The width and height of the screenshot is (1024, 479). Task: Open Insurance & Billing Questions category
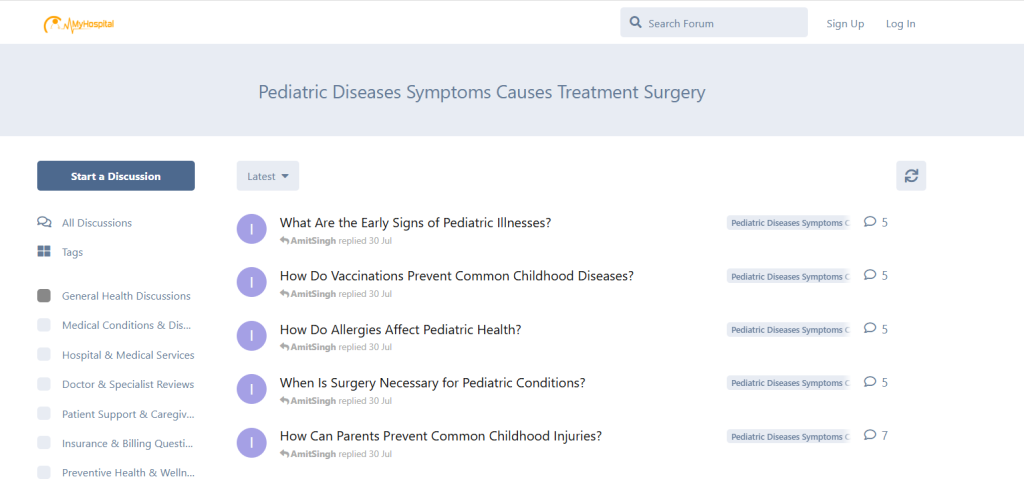point(128,443)
